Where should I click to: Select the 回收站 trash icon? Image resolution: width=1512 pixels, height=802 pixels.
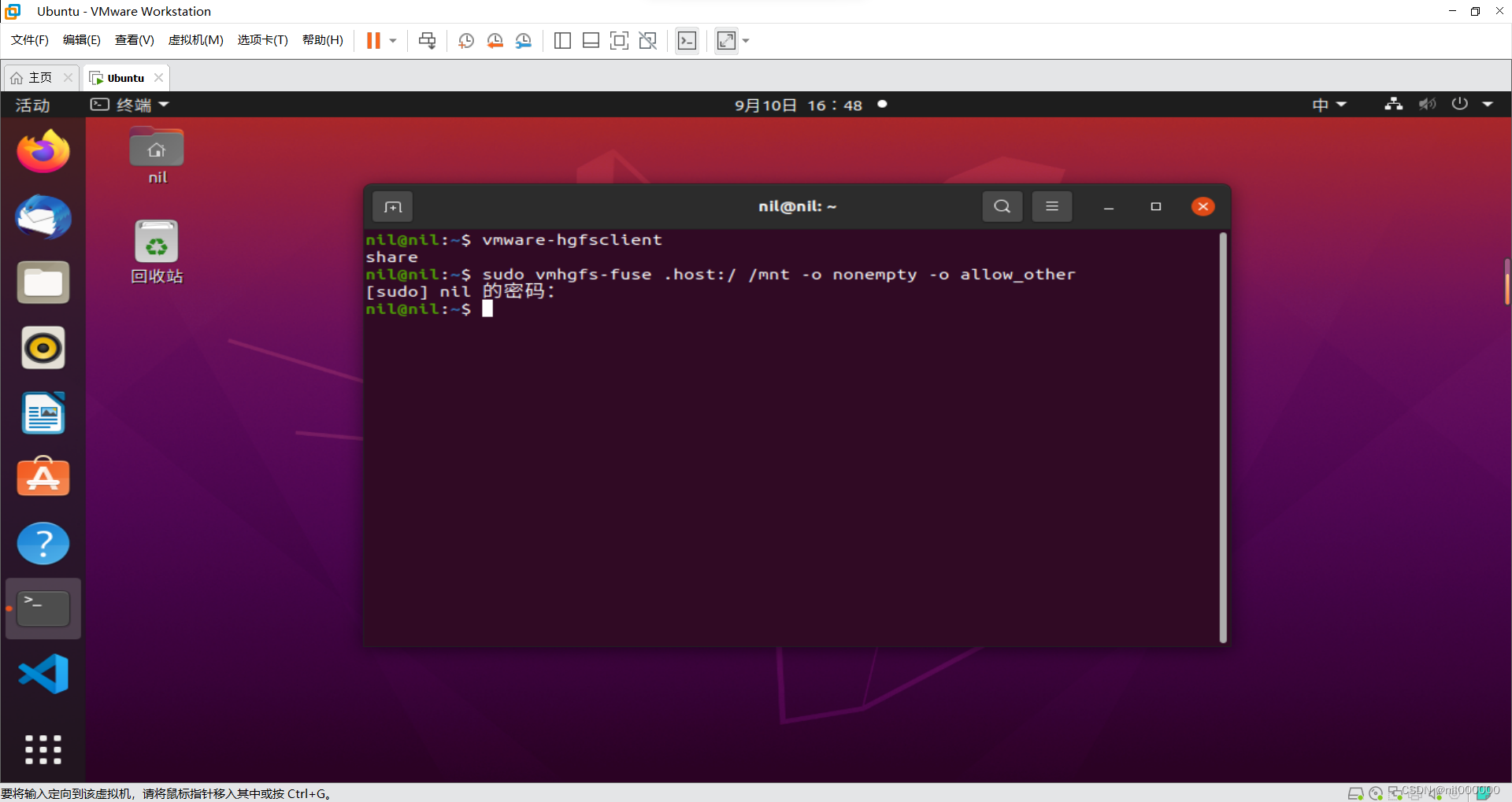[157, 252]
